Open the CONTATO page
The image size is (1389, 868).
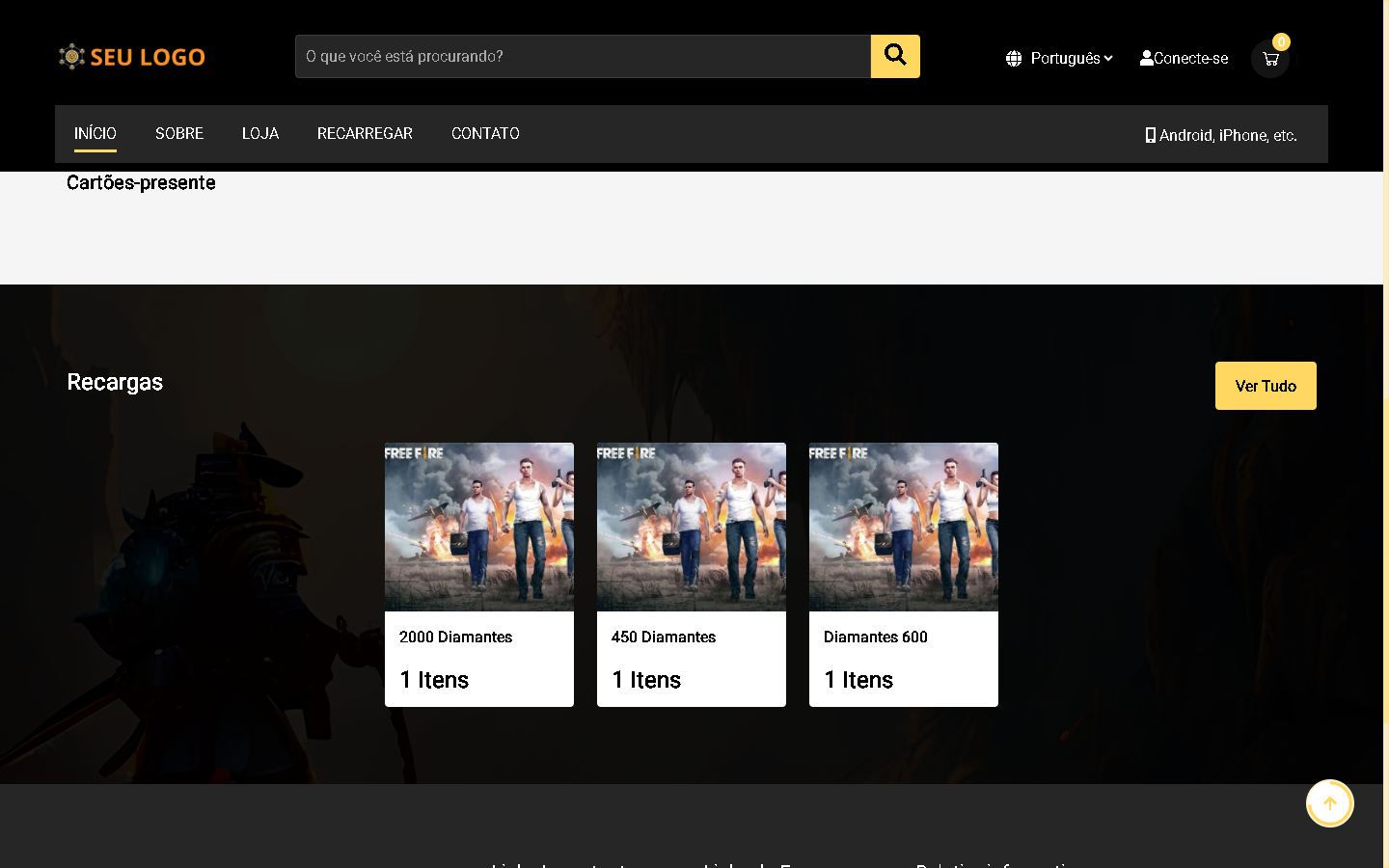click(x=485, y=133)
